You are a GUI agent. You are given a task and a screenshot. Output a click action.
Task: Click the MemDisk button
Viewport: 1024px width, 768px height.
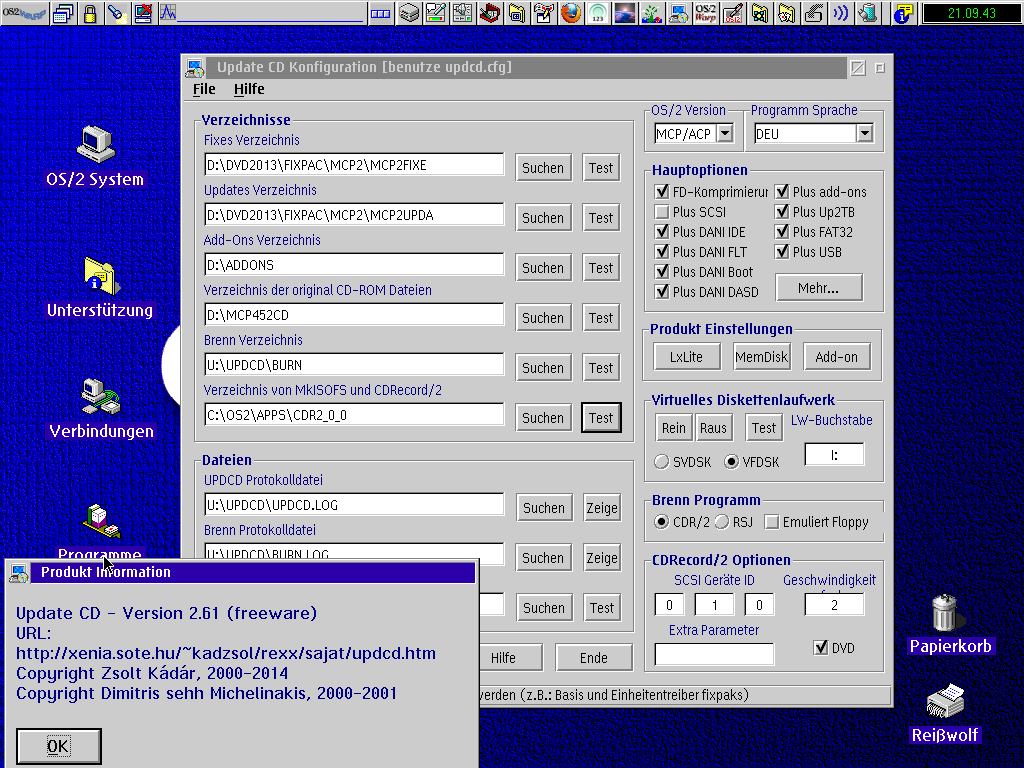761,357
